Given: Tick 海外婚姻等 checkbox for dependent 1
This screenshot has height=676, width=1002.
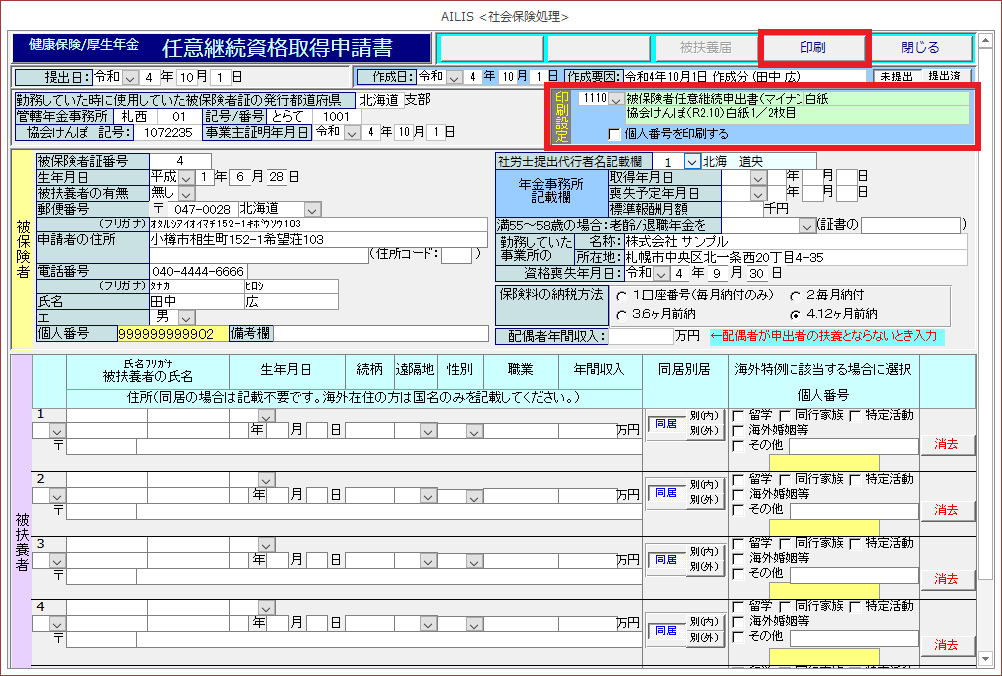Looking at the screenshot, I should coord(737,430).
